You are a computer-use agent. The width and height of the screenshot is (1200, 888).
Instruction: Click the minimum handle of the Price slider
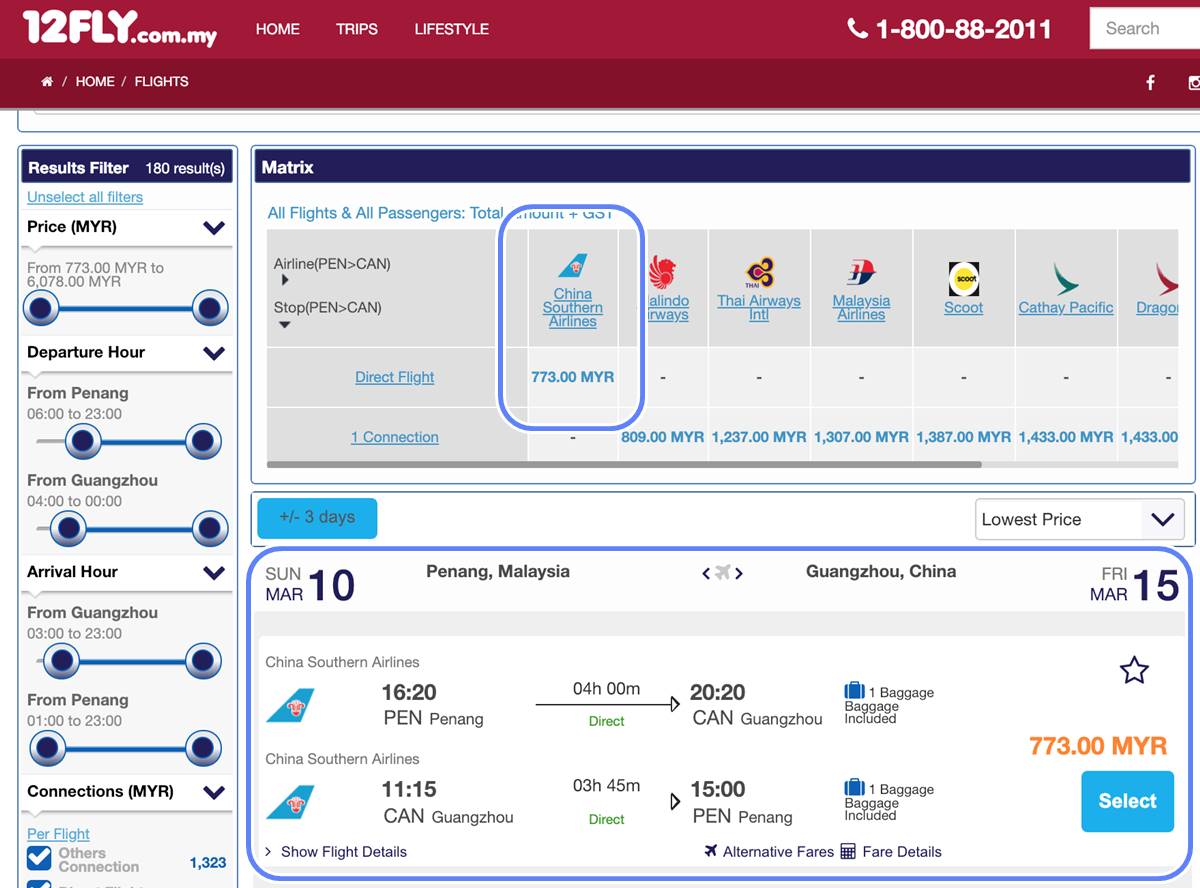[x=43, y=310]
